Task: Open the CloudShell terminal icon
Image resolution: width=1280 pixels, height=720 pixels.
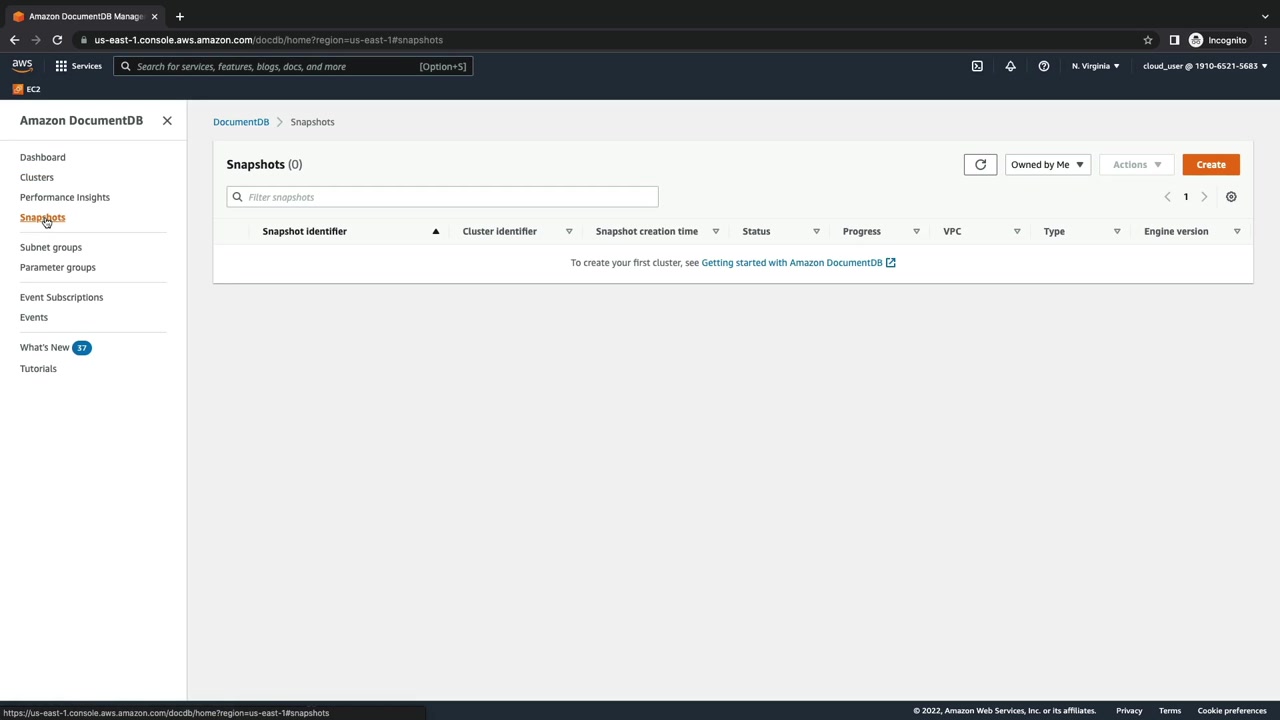Action: [977, 66]
